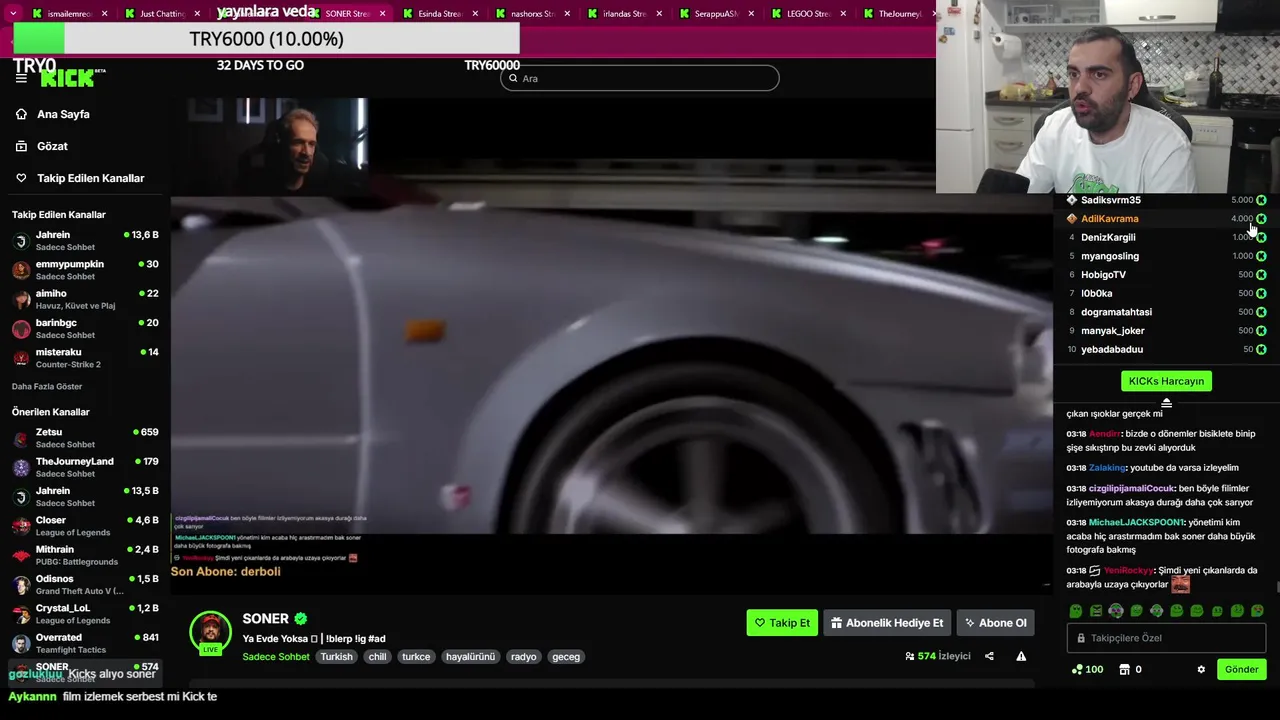
Task: Click dogramatahtasi in the leaderboard
Action: (x=1116, y=312)
